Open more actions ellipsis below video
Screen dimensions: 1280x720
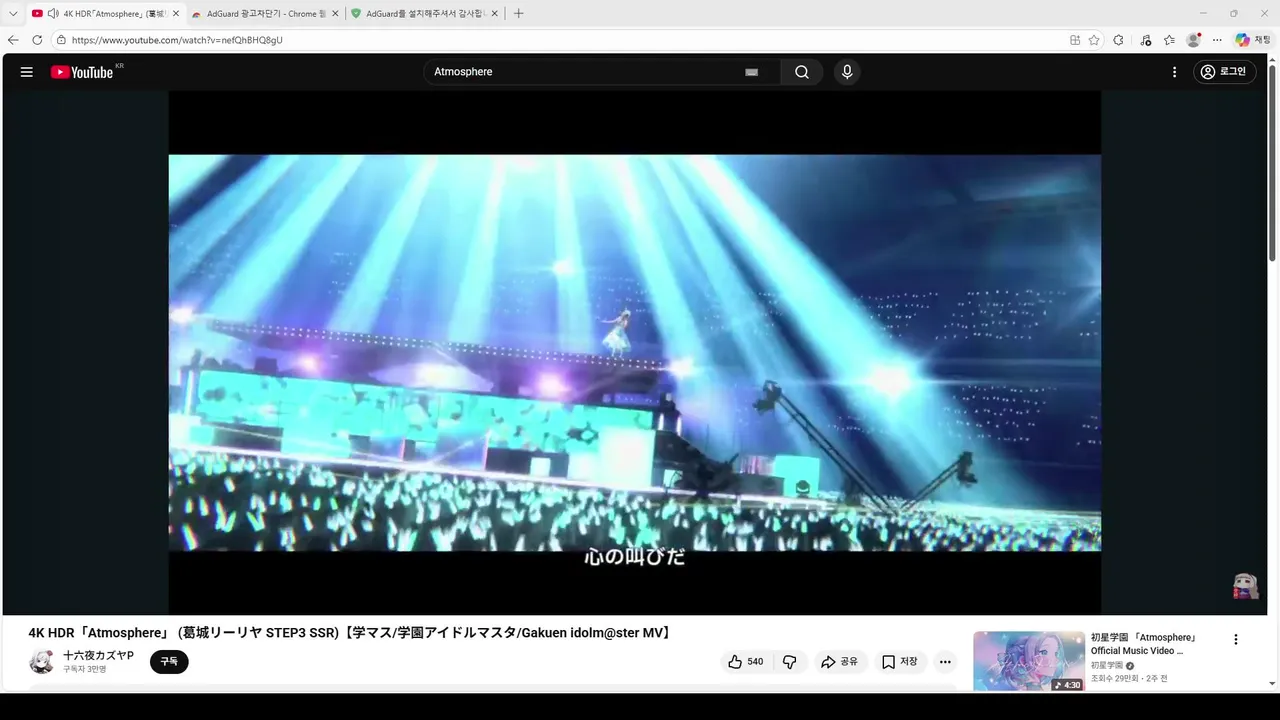945,662
